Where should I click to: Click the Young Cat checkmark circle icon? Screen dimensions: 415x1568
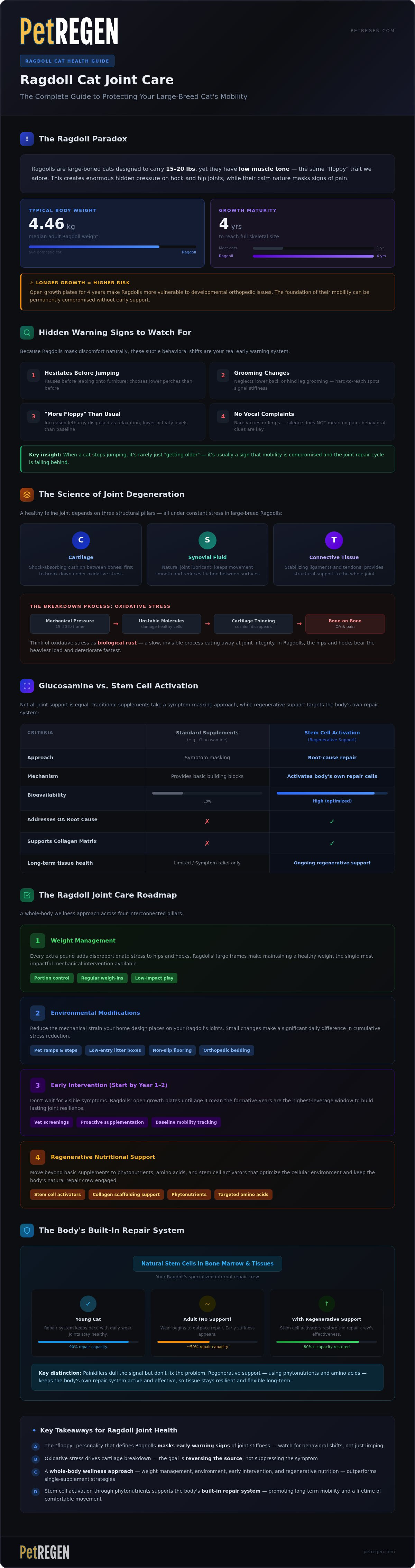(88, 1303)
